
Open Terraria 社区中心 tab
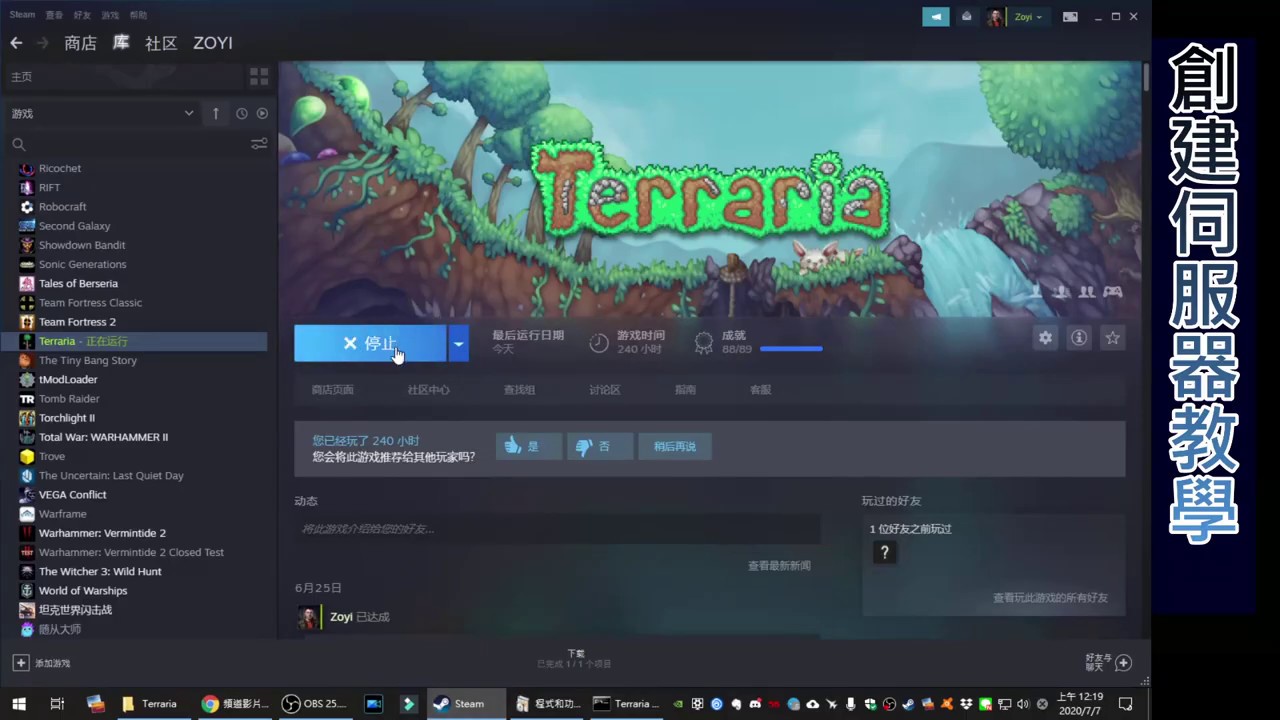[x=428, y=390]
